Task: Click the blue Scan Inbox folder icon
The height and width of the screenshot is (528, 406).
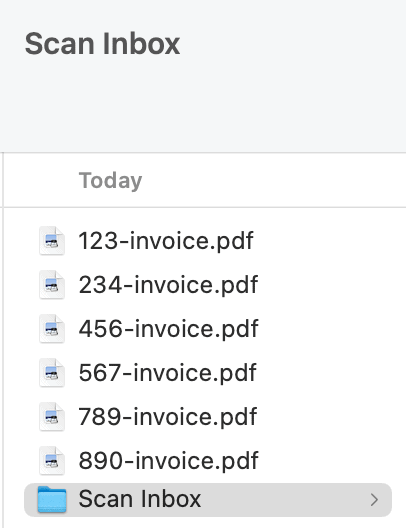Action: (x=52, y=499)
